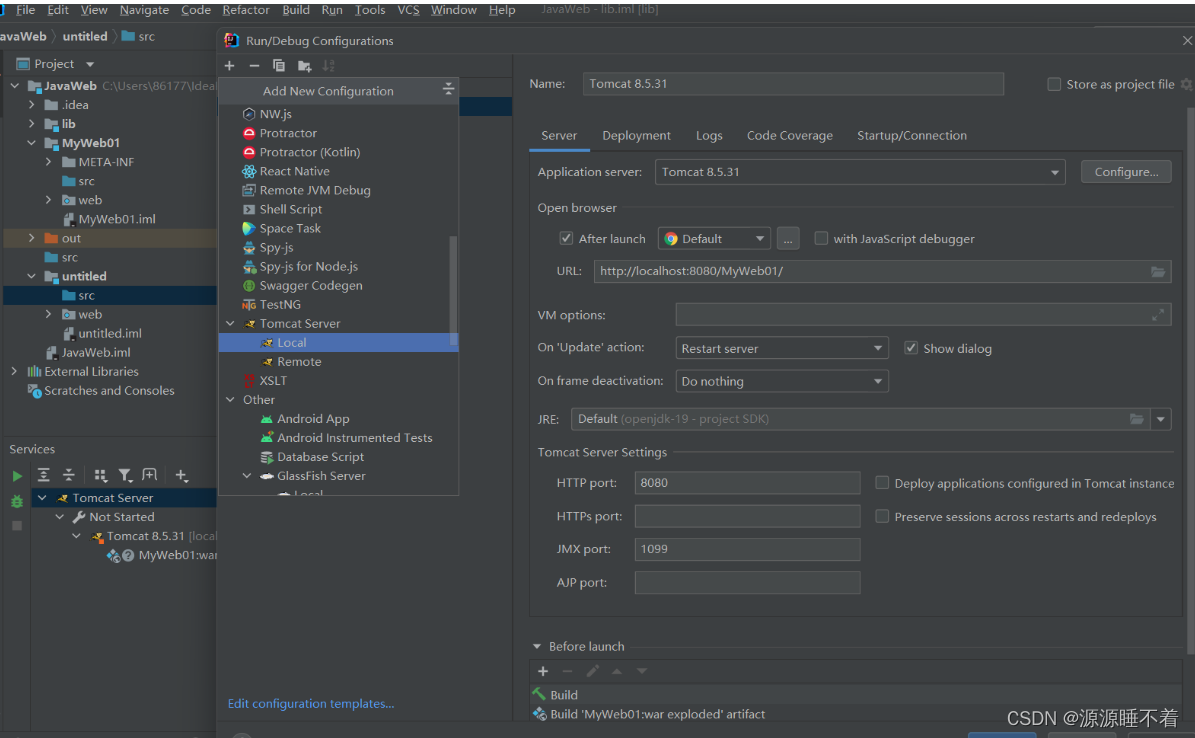Viewport: 1195px width, 738px height.
Task: Enable Preserve sessions across restarts and redeploys
Action: coord(882,516)
